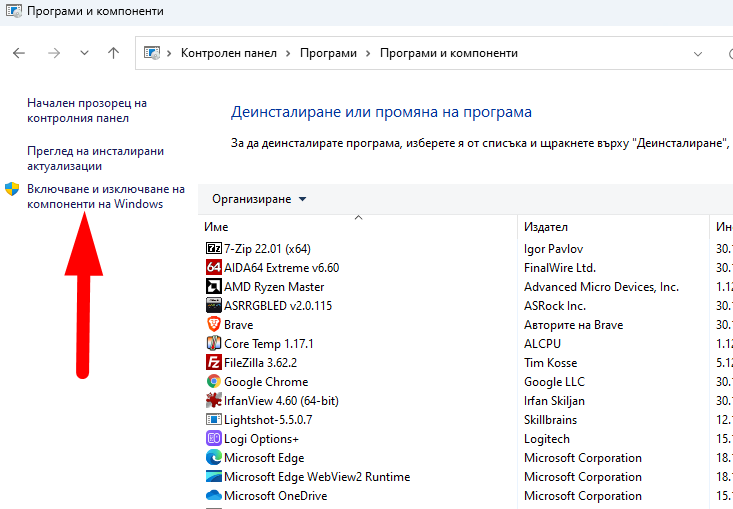Image resolution: width=733 pixels, height=509 pixels.
Task: Expand chevron after Контролен панел breadcrumb
Action: pos(288,53)
